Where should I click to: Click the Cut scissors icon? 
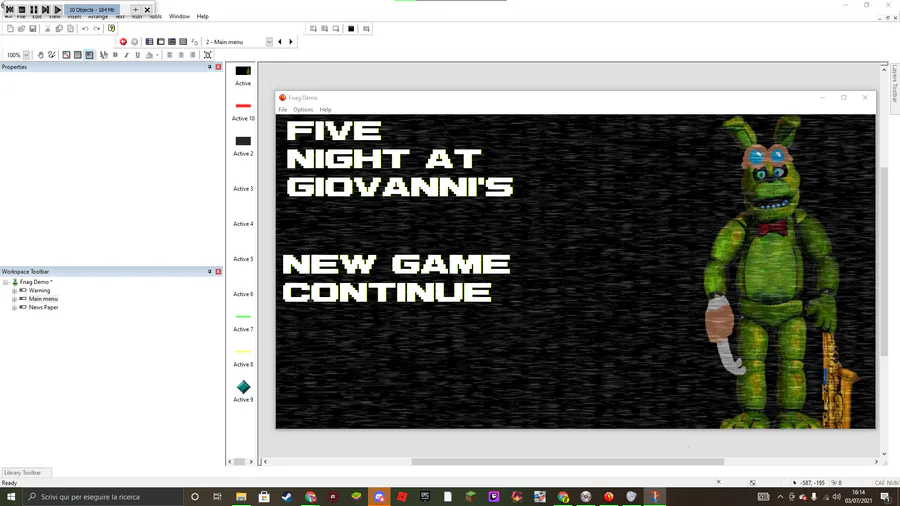click(x=48, y=29)
